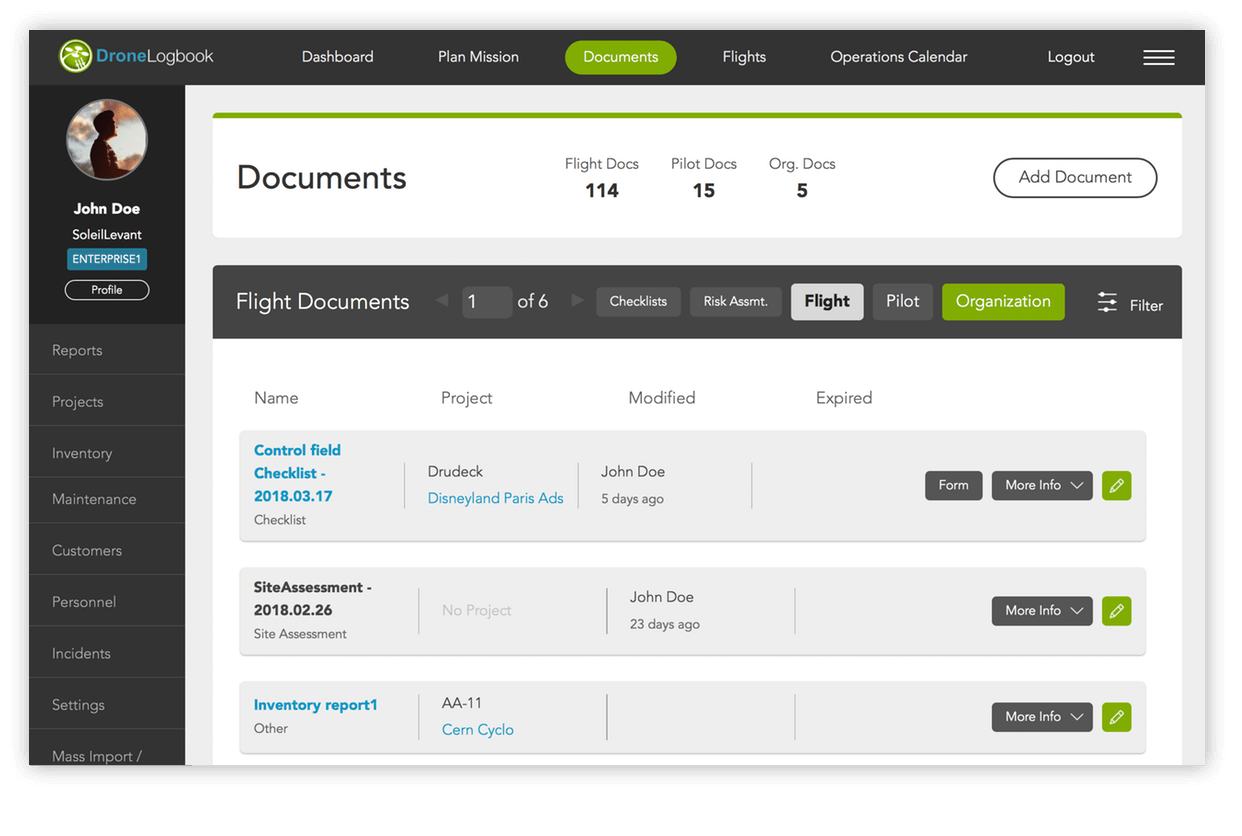Click the Form button in Checklist row

click(x=953, y=486)
